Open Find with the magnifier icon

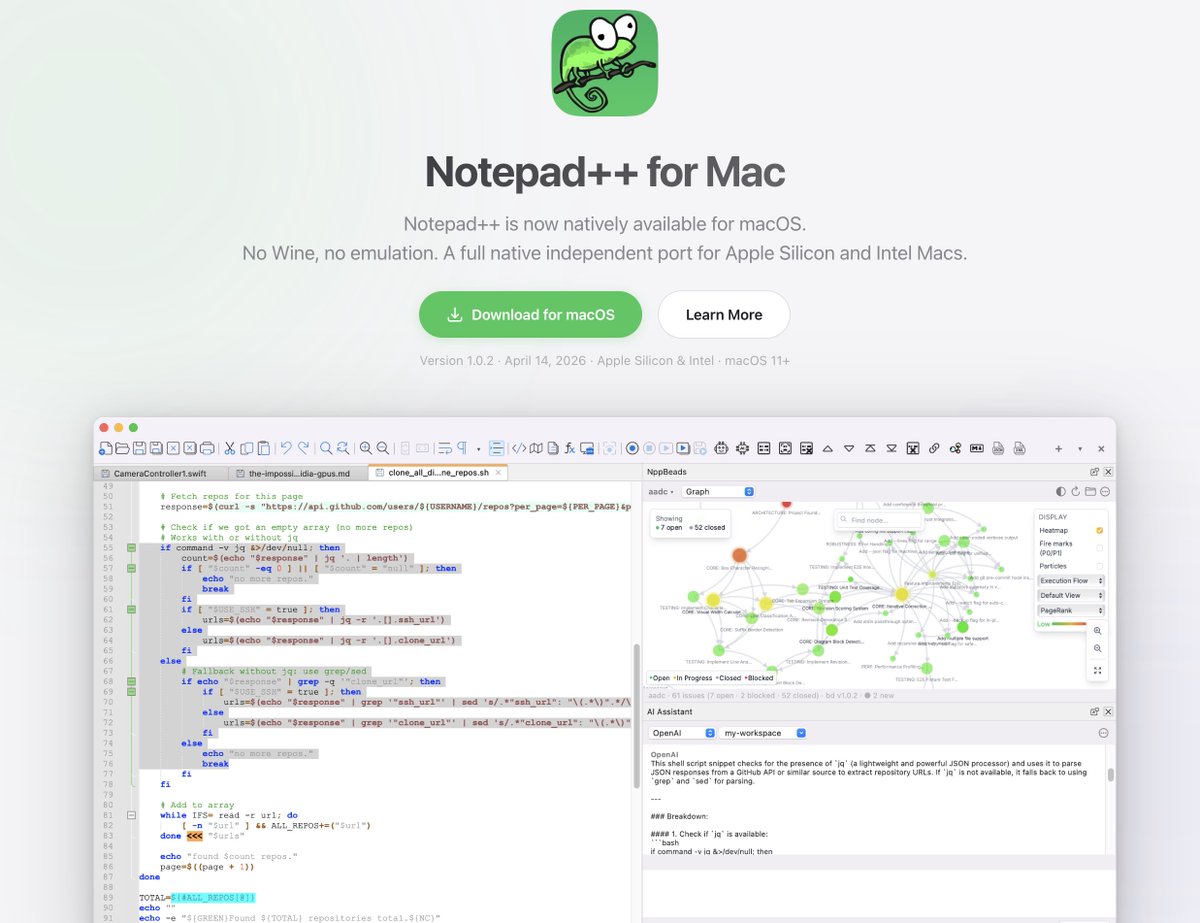click(x=326, y=449)
